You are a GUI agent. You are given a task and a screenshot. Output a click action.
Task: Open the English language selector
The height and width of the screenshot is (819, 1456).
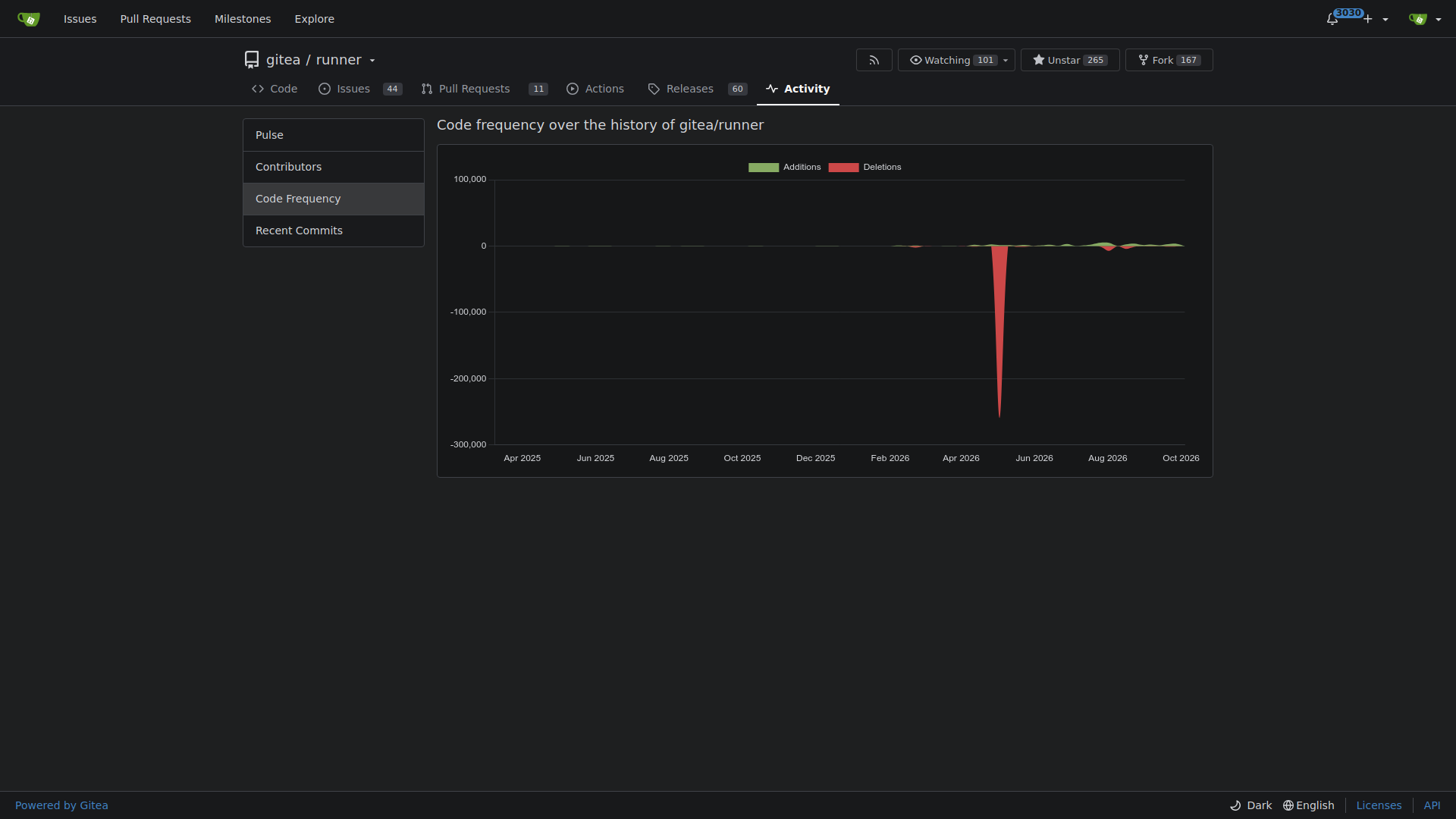(1308, 805)
